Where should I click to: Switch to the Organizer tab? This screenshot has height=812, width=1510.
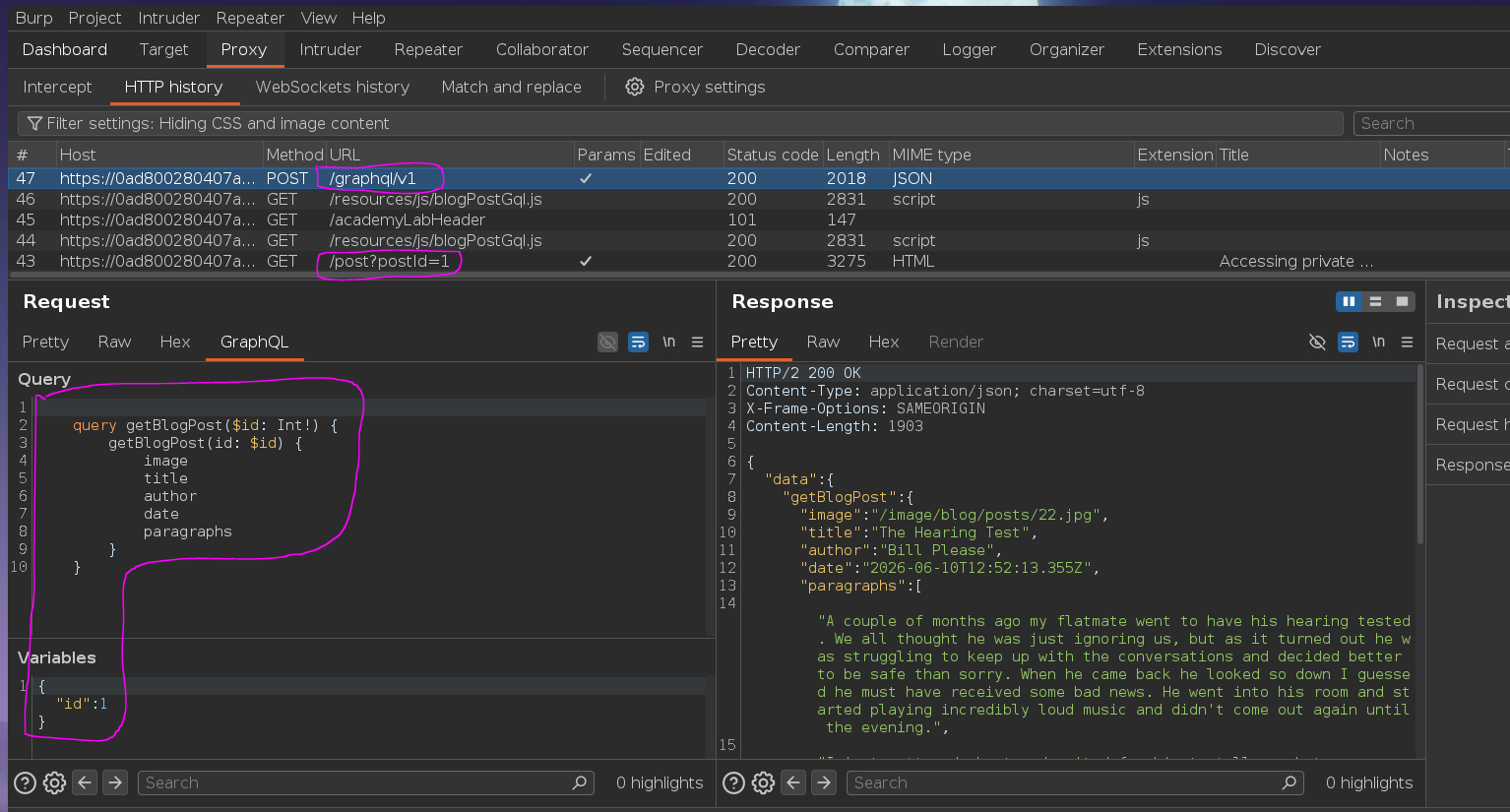[x=1067, y=49]
